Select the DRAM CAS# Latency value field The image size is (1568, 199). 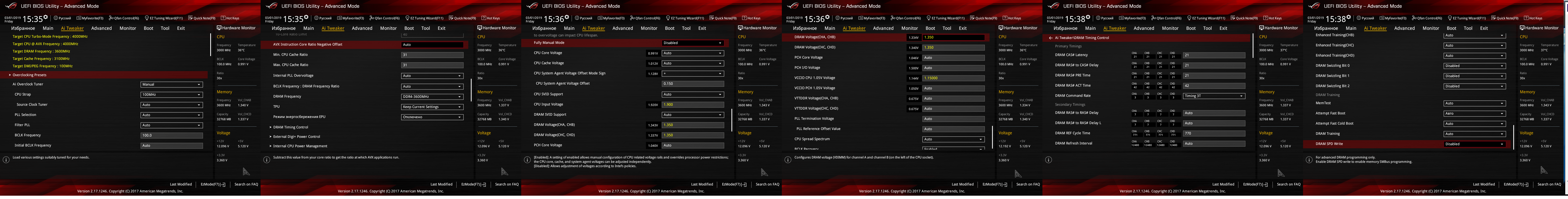(1214, 55)
